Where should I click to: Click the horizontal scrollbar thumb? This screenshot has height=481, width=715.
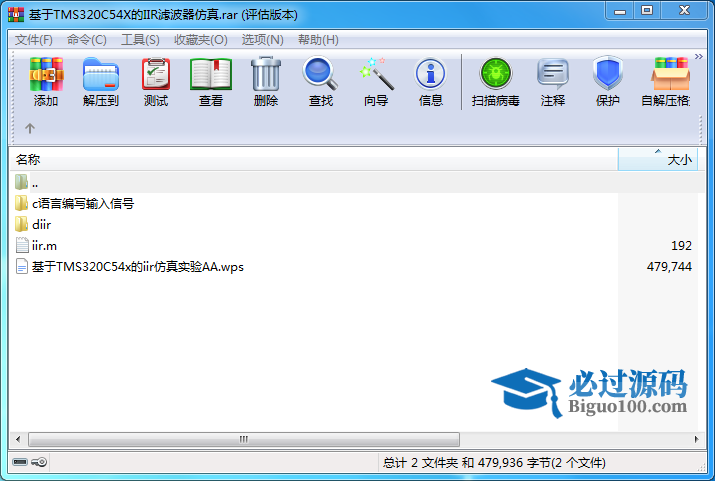[x=244, y=440]
